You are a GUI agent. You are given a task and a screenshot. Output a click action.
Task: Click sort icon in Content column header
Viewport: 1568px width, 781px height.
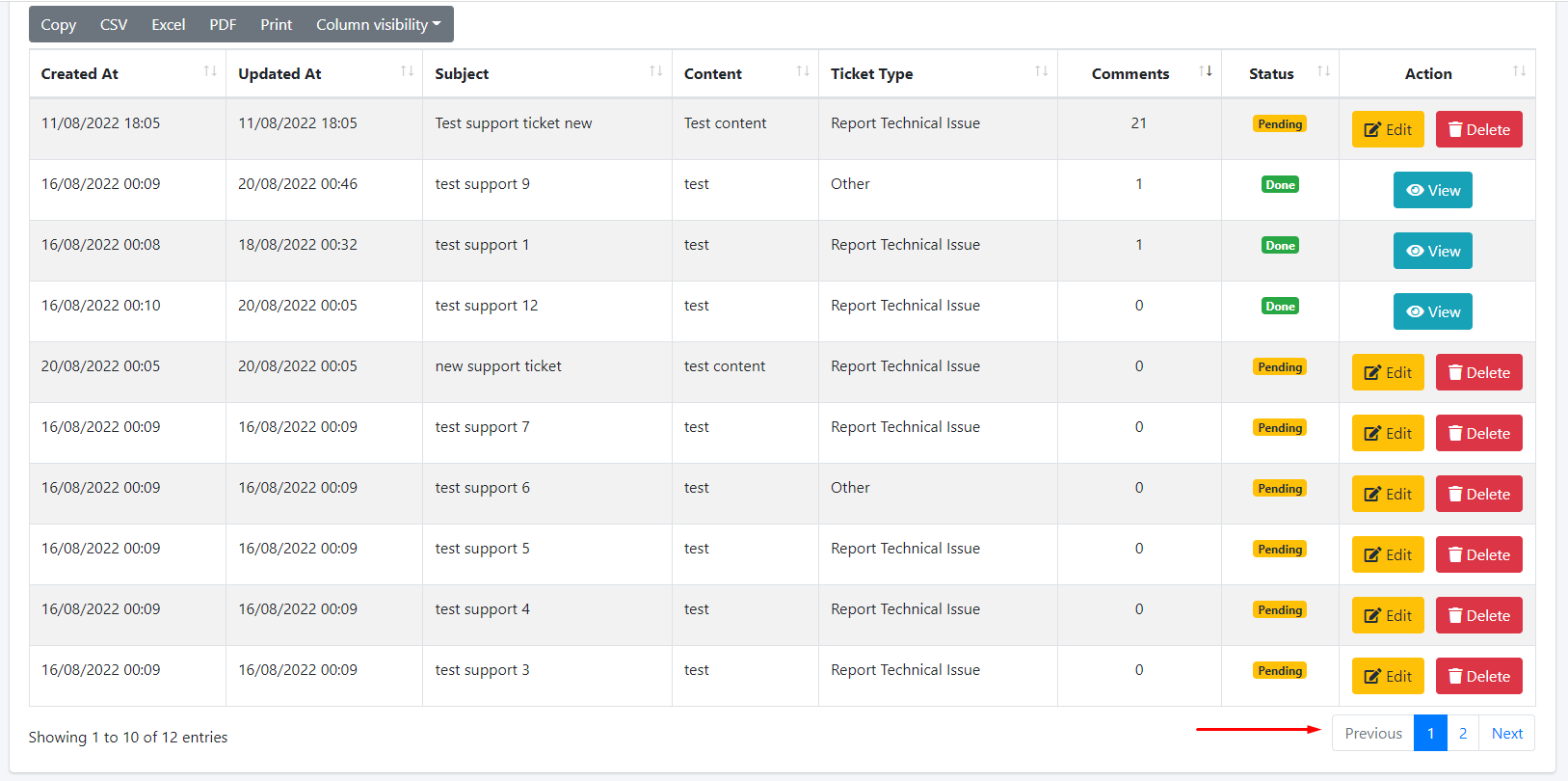(x=802, y=71)
